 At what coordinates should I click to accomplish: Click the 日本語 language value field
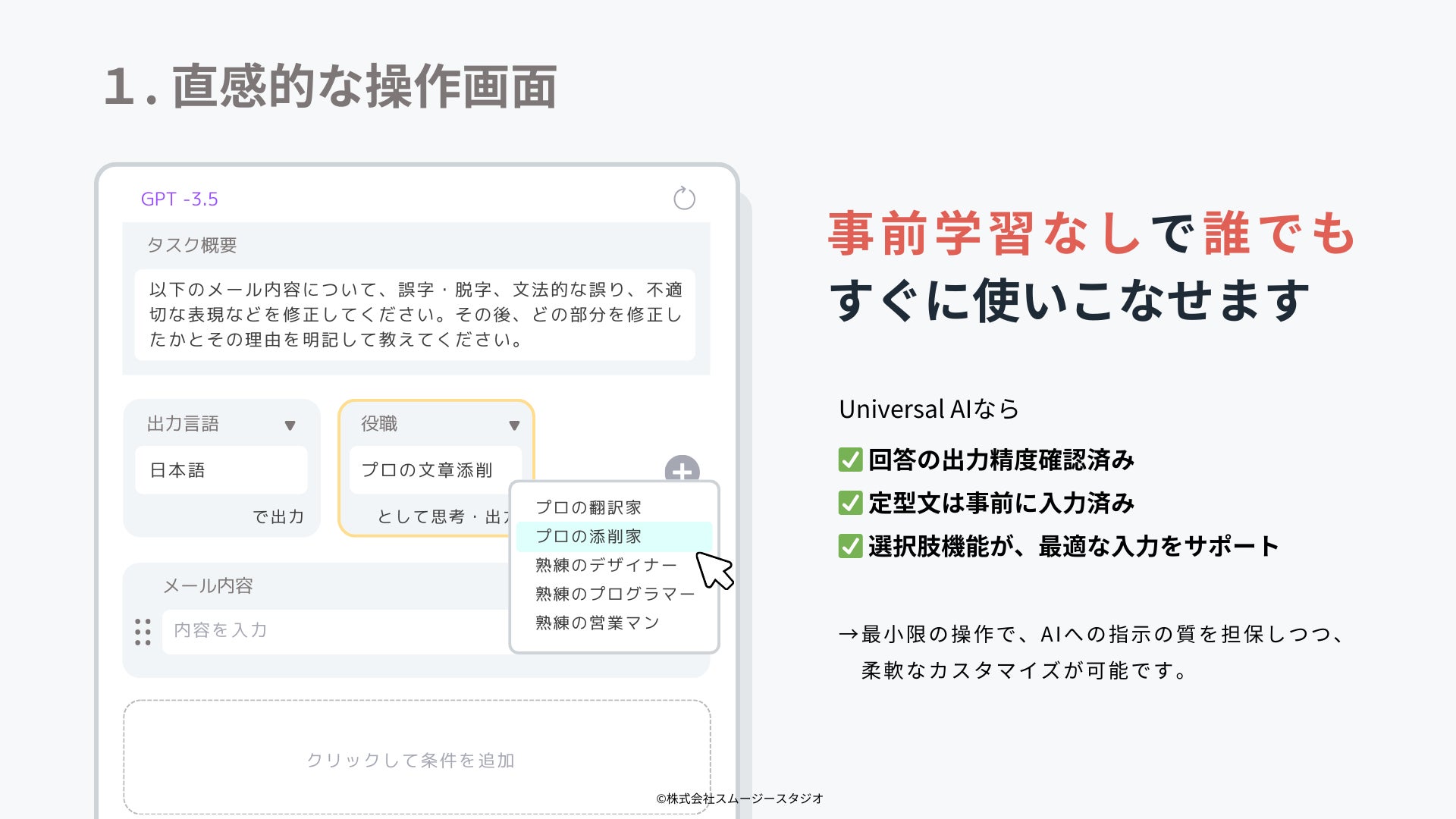tap(221, 470)
